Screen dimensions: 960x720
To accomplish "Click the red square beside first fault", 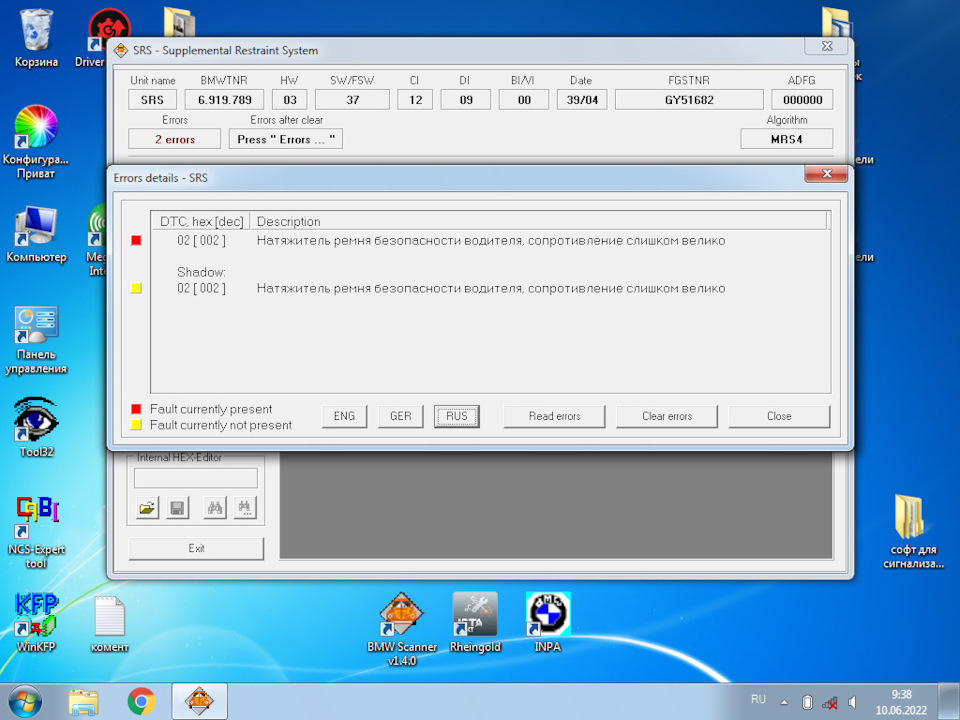I will (x=136, y=240).
